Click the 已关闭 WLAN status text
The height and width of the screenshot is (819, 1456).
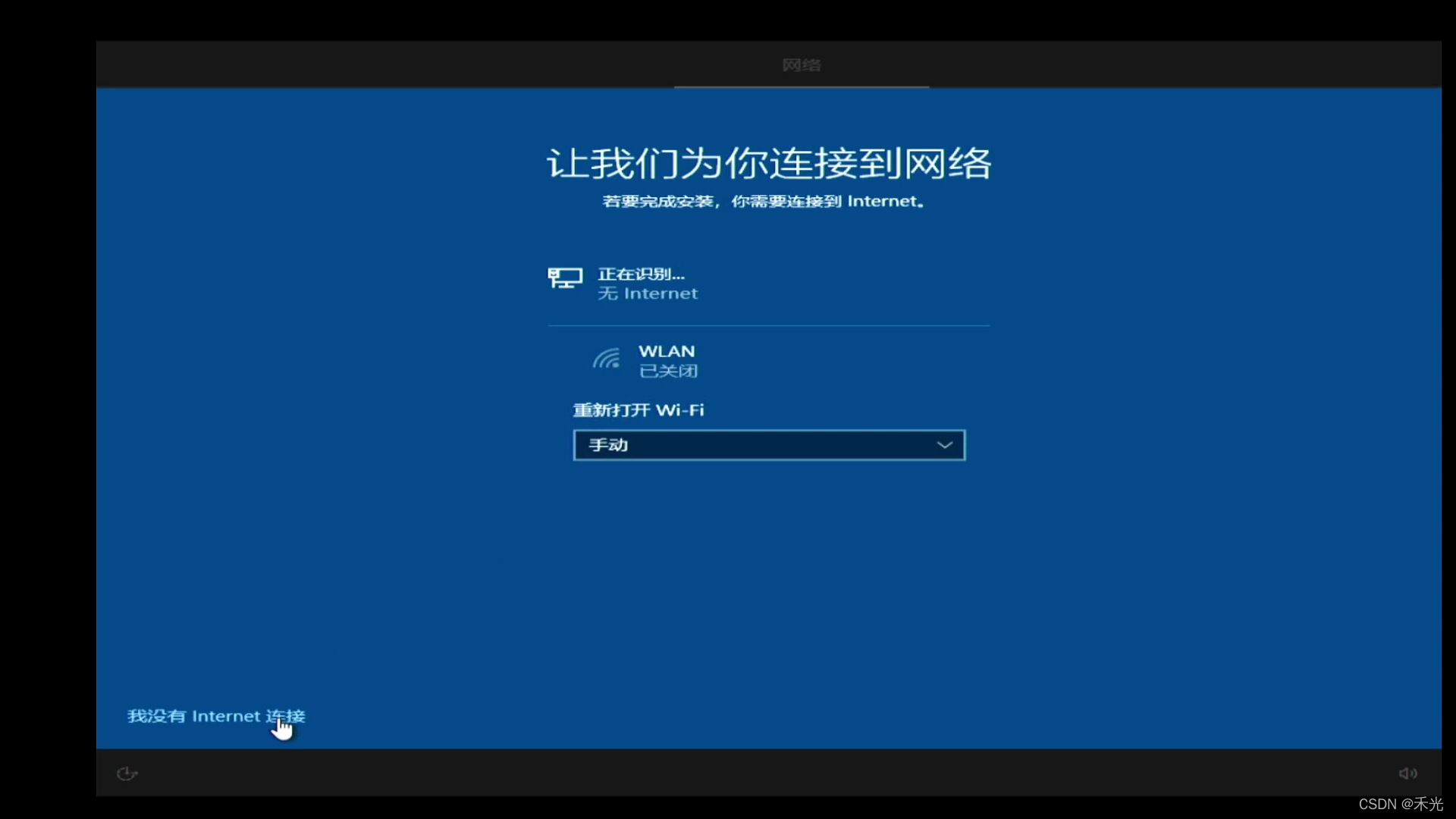pyautogui.click(x=668, y=371)
